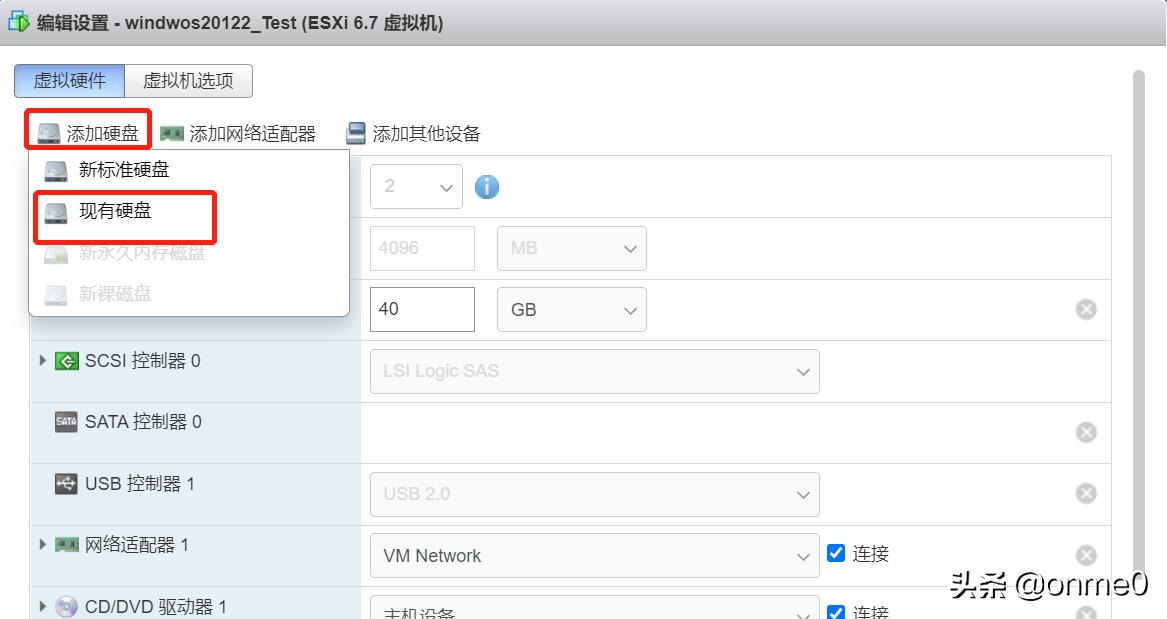
Task: Expand the 网络适配器 1 row
Action: point(42,544)
